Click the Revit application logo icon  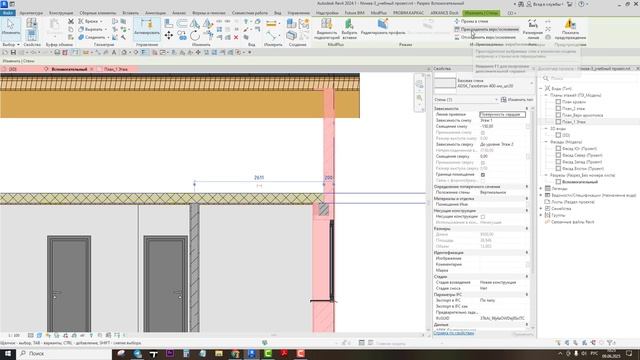click(x=4, y=4)
